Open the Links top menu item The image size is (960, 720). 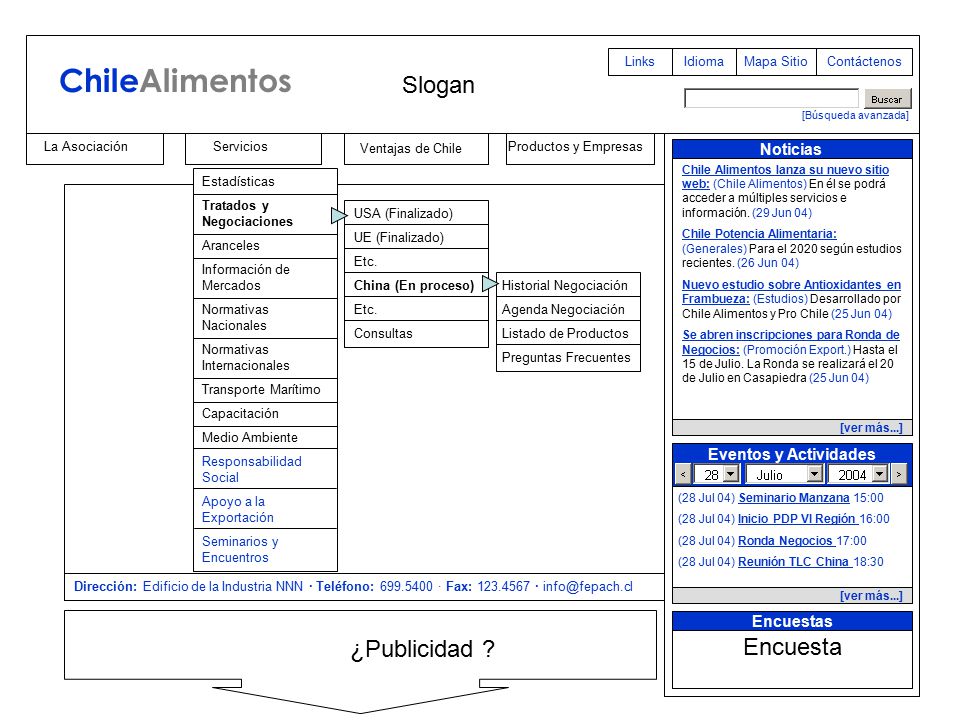tap(640, 62)
